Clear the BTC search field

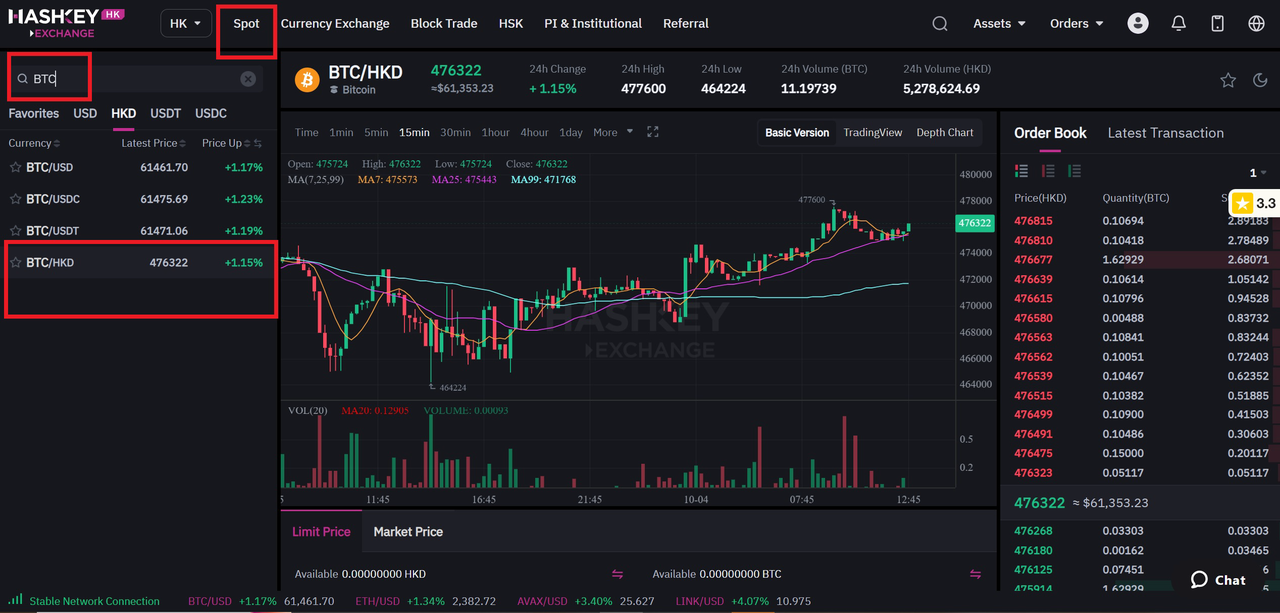pyautogui.click(x=248, y=79)
